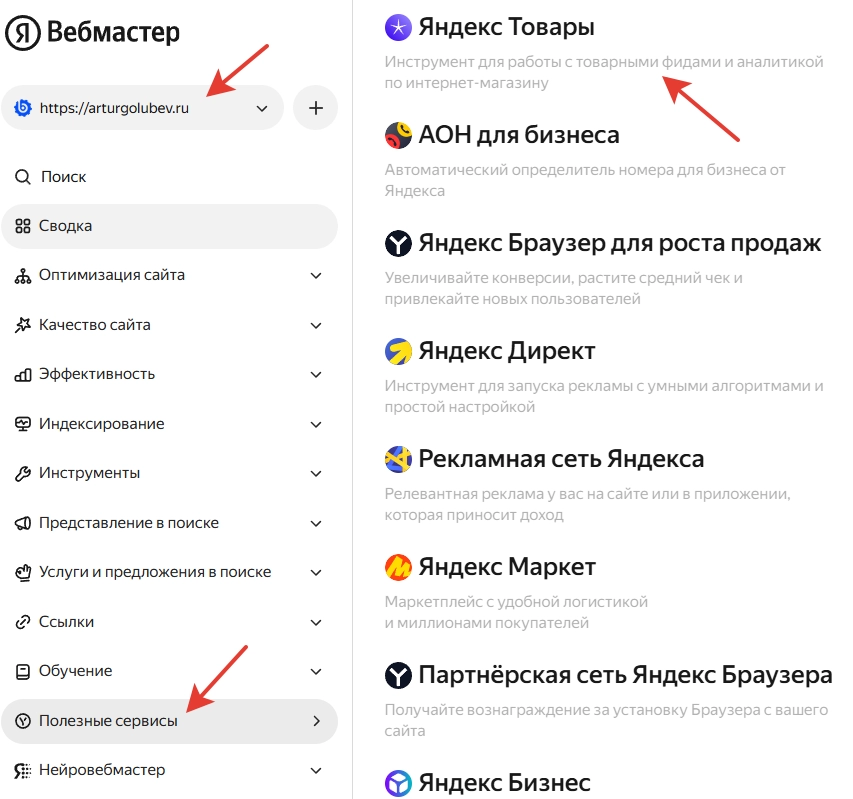The image size is (853, 799).
Task: Click the Yandex Products purple star icon
Action: (398, 27)
